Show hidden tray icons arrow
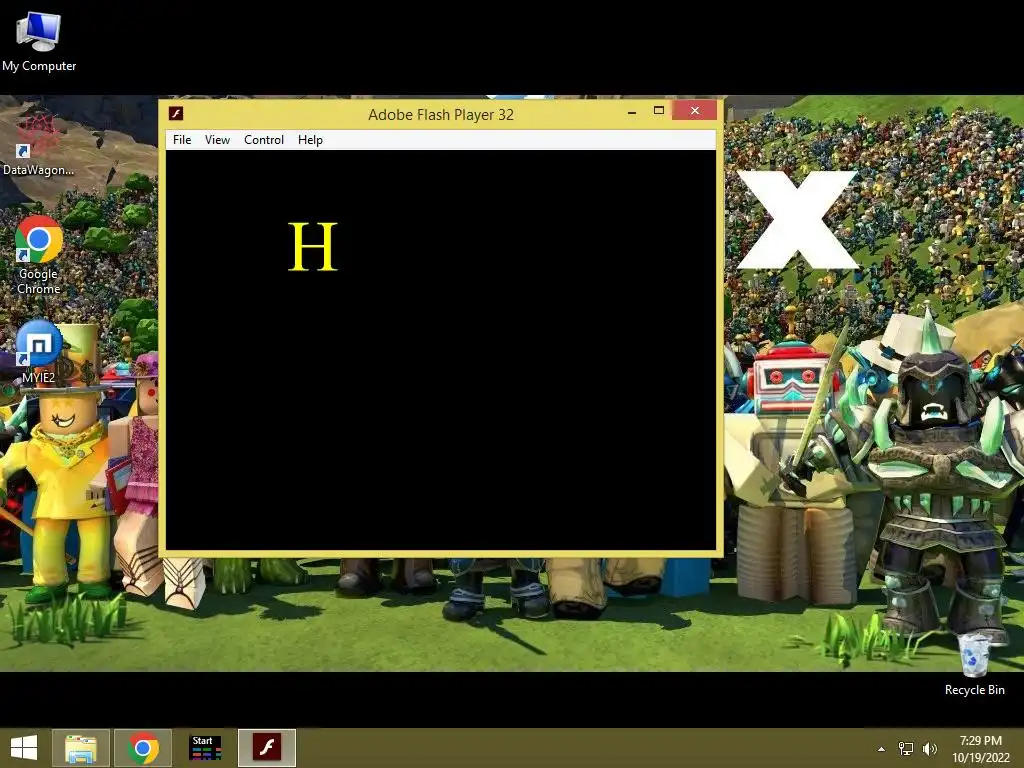1024x768 pixels. pyautogui.click(x=881, y=749)
